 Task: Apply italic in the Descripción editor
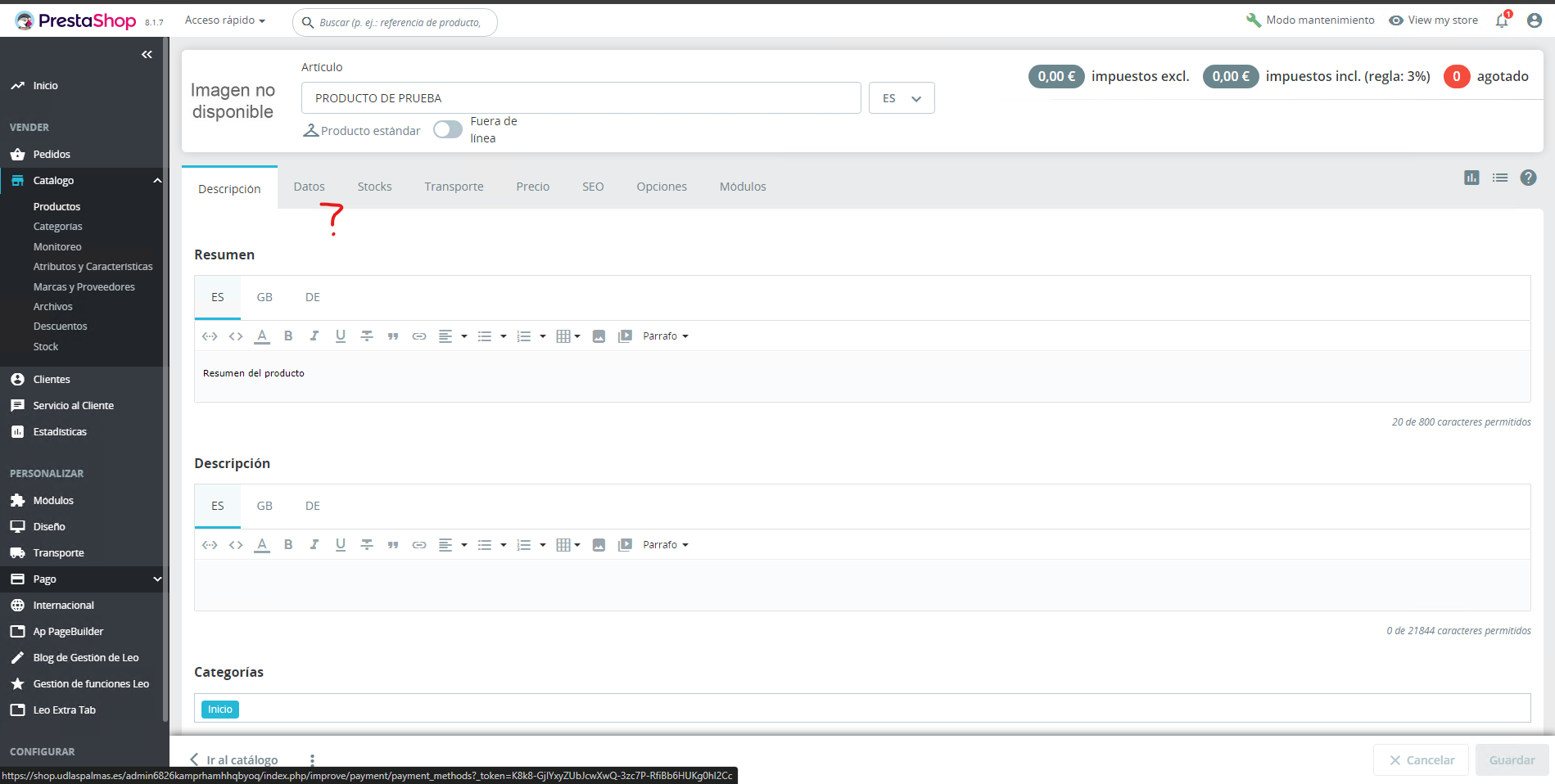(x=314, y=544)
